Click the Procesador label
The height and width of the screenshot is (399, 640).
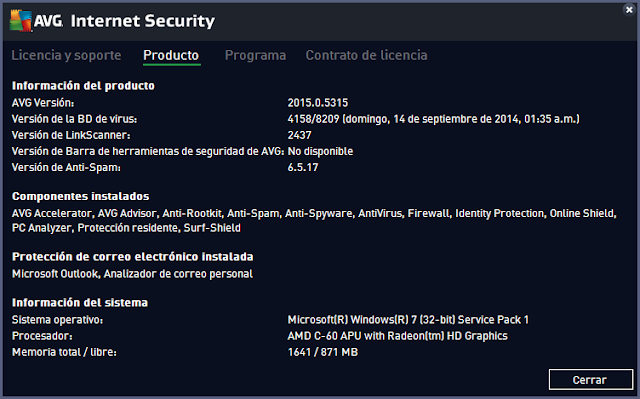[x=42, y=336]
